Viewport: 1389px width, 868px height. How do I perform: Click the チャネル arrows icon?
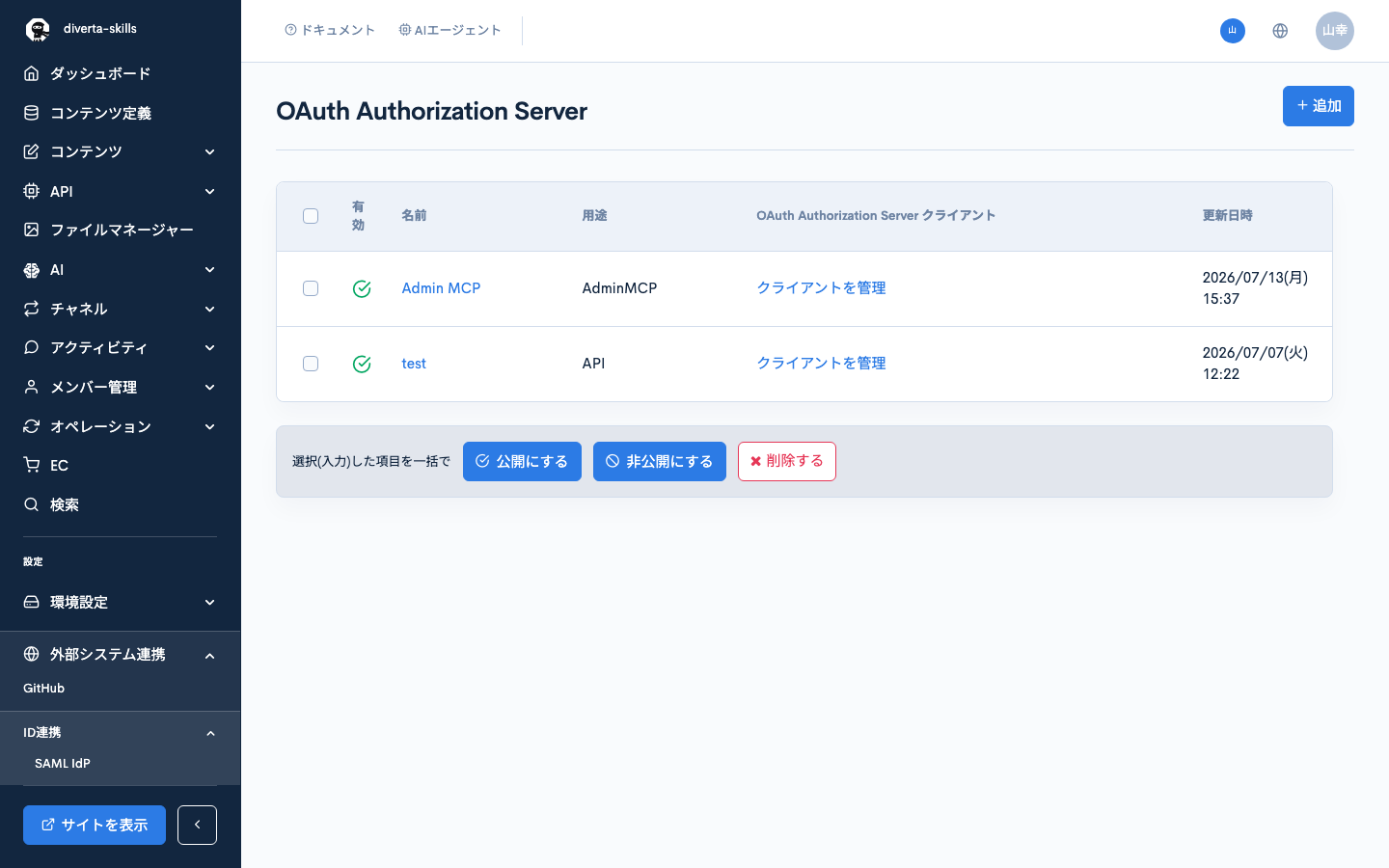point(32,309)
